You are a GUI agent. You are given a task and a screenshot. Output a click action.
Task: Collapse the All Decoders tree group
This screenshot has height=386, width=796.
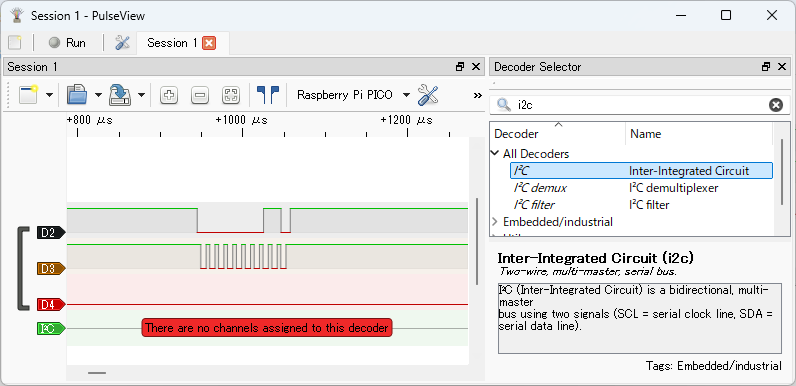(495, 153)
